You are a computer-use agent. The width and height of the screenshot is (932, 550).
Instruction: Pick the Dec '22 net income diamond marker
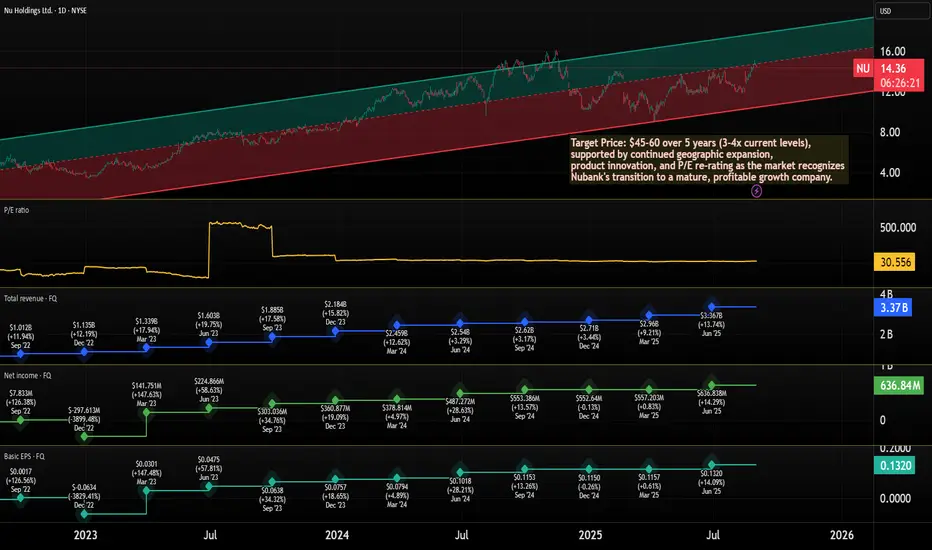point(84,436)
